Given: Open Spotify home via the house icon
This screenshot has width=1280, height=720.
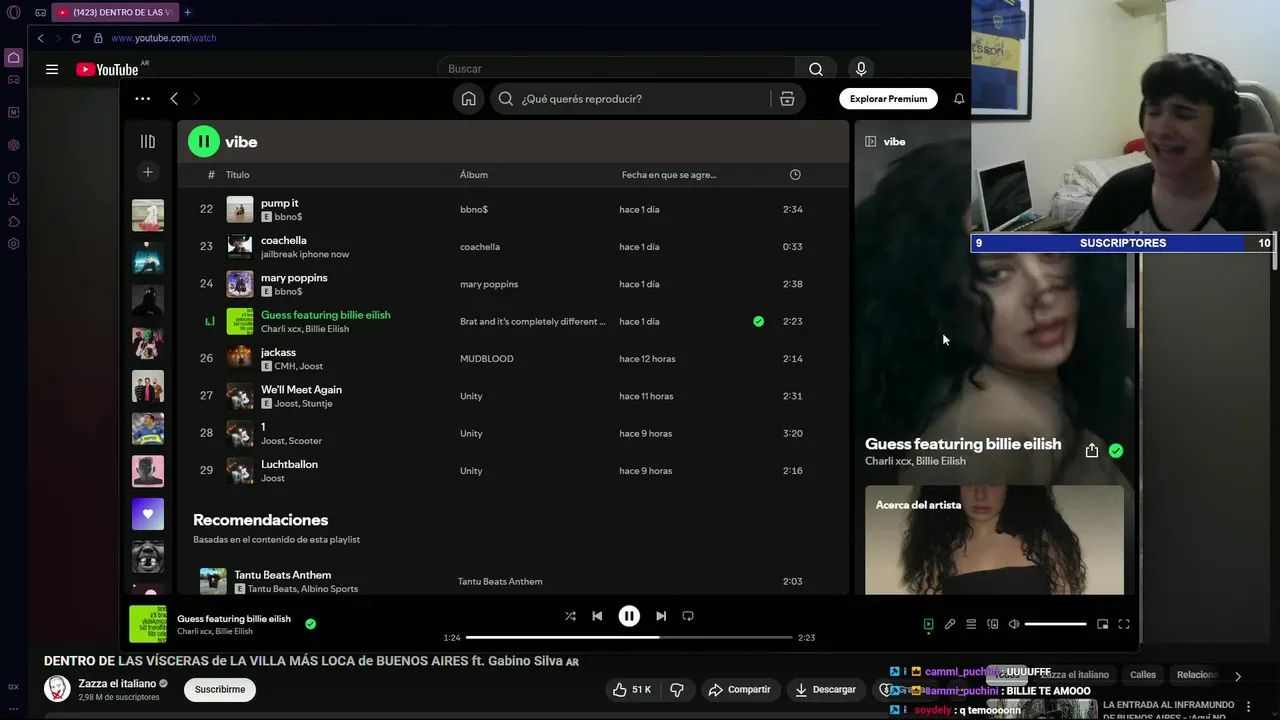Looking at the screenshot, I should [468, 98].
